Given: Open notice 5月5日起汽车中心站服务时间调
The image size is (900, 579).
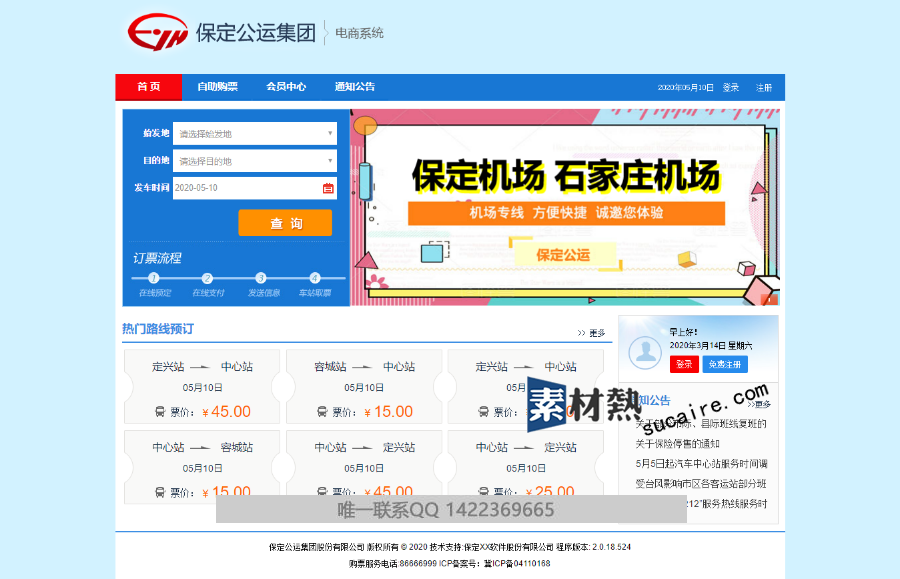Looking at the screenshot, I should click(x=701, y=464).
